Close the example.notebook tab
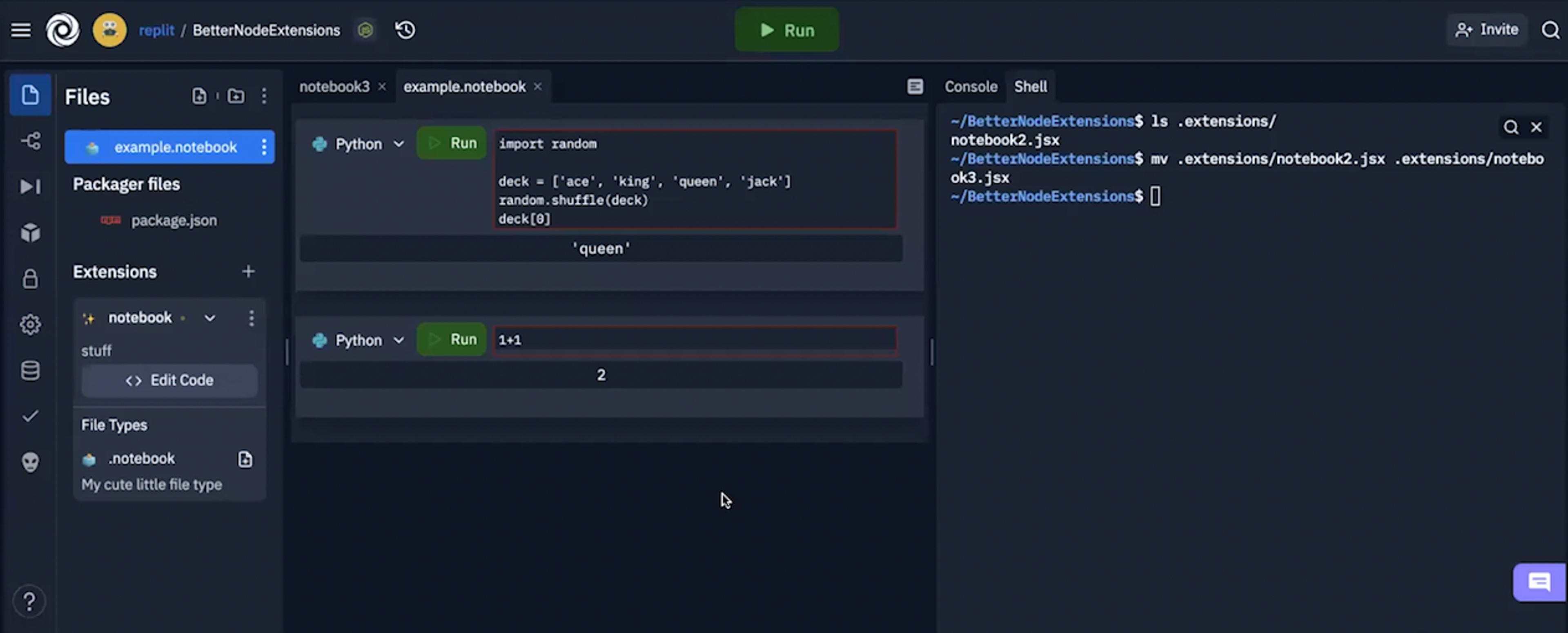Screen dimensions: 1568x633 [537, 87]
